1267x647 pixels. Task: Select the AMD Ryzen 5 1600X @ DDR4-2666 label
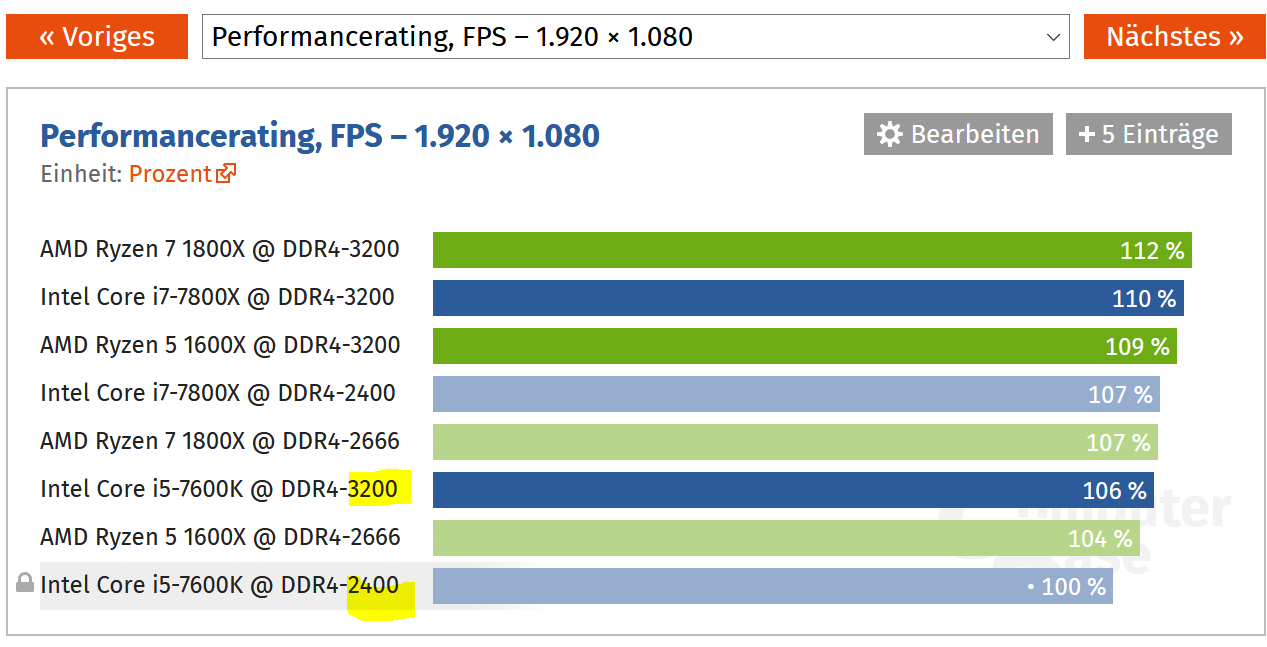click(220, 537)
